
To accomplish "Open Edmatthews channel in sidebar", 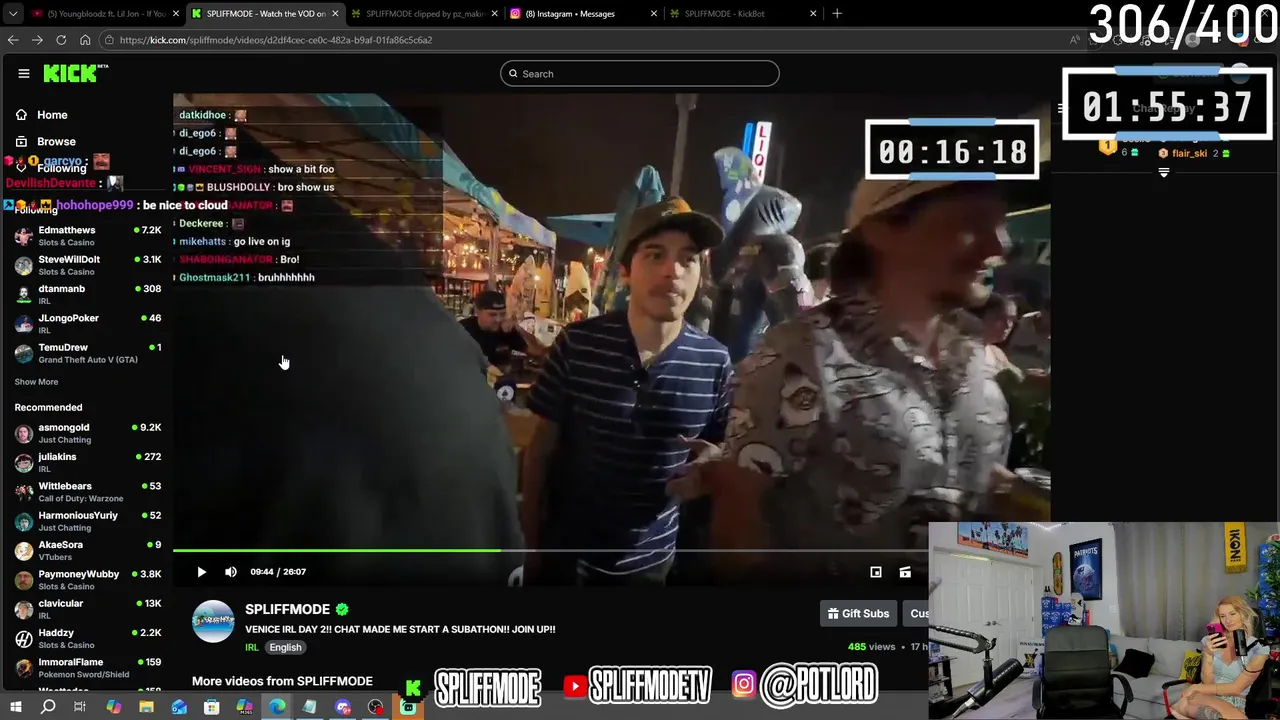I will pos(88,236).
